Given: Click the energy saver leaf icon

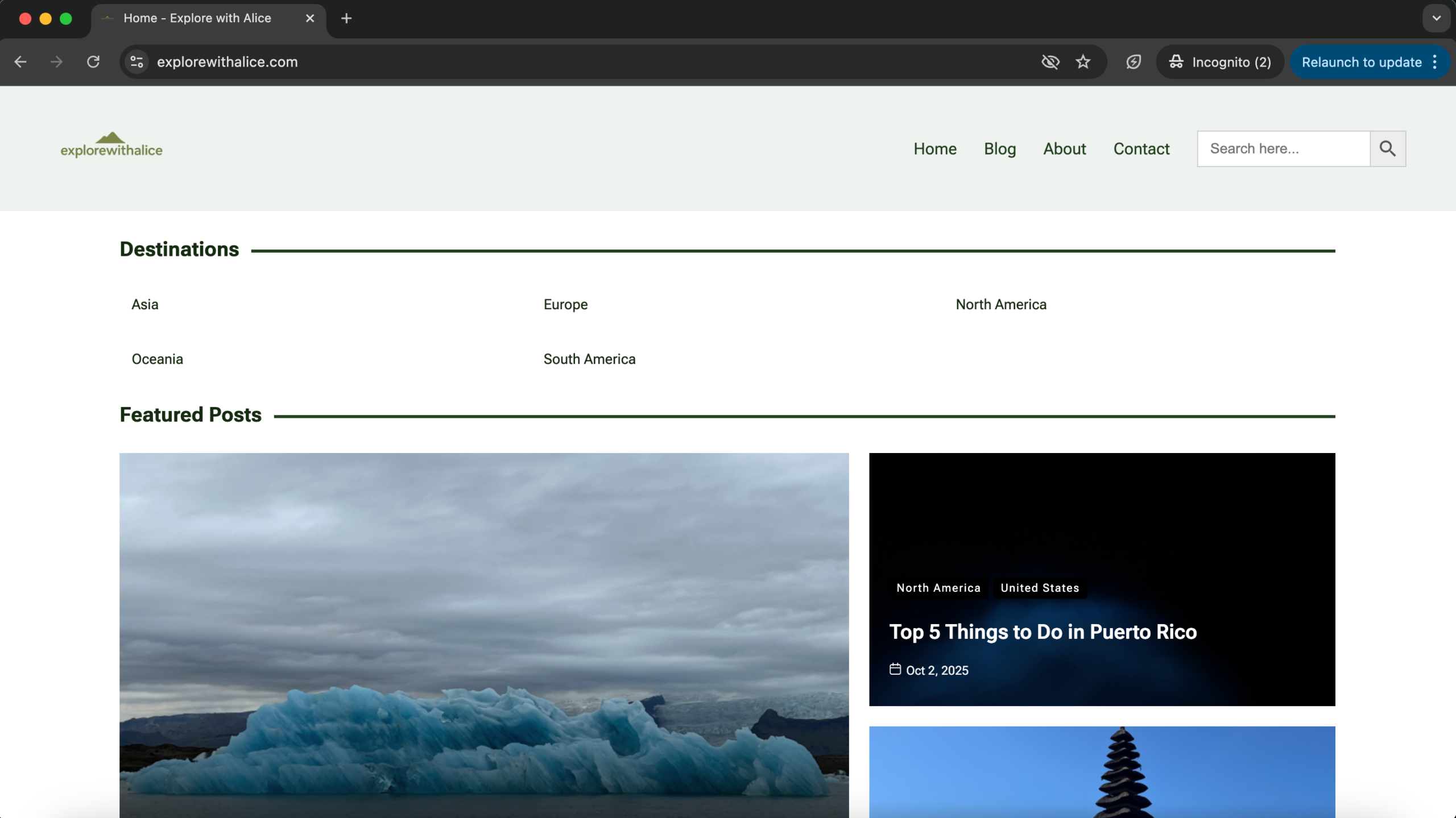Looking at the screenshot, I should coord(1132,62).
